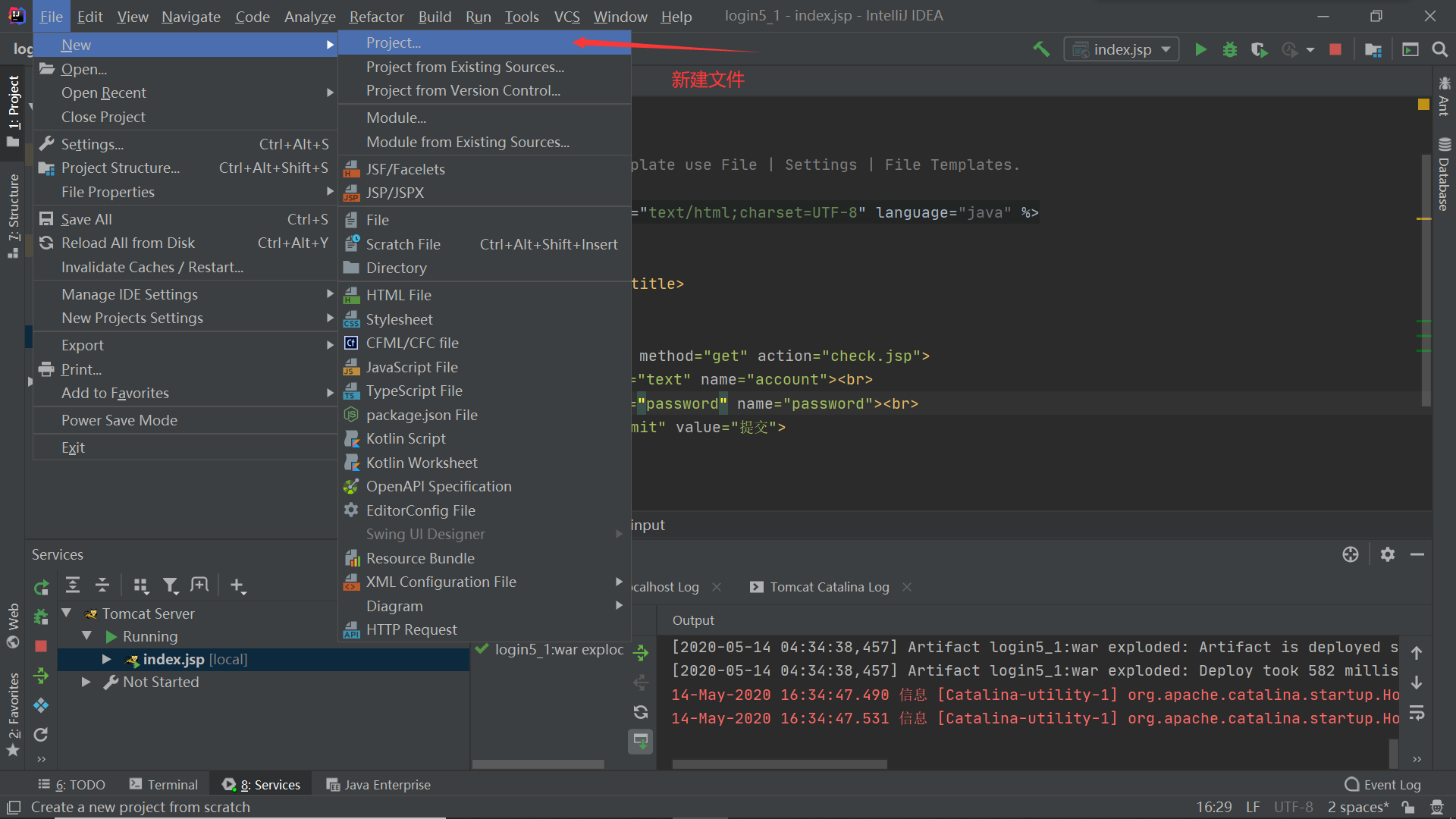Click the Add service plus icon
Viewport: 1456px width, 819px height.
click(x=237, y=585)
